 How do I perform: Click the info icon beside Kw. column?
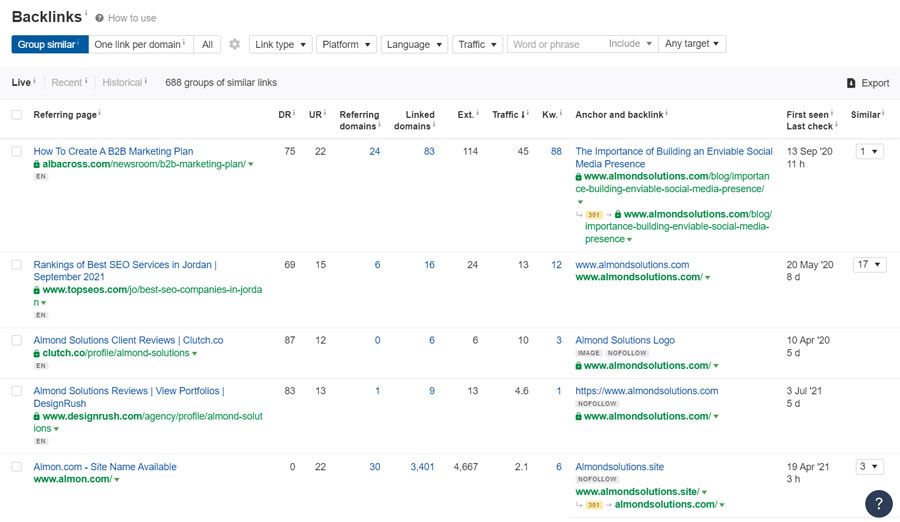point(560,113)
